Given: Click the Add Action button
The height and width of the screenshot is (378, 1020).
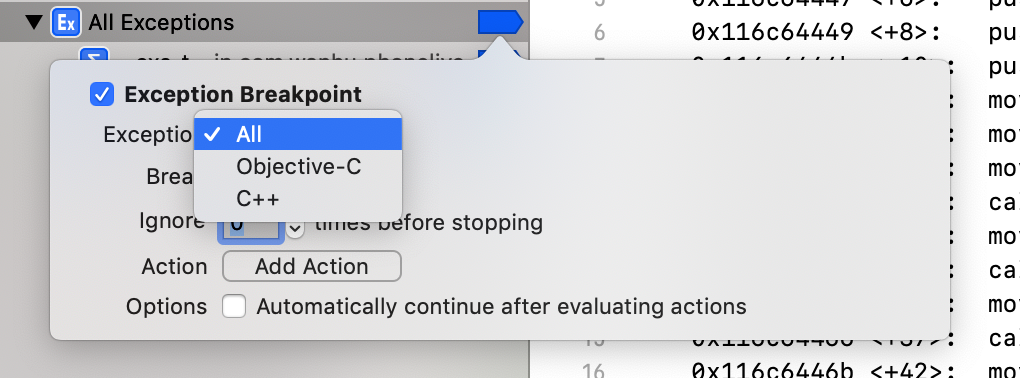Looking at the screenshot, I should [x=312, y=266].
